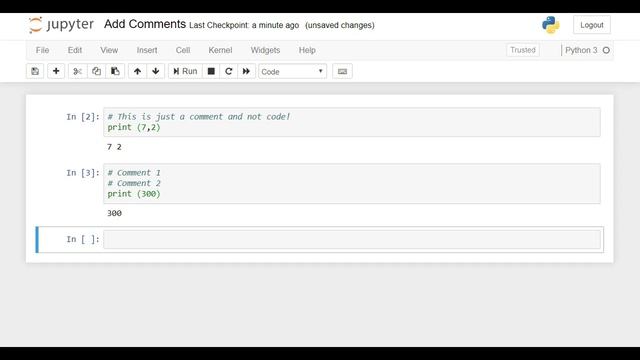Click the '# Comment 2' line
Viewport: 640px width, 360px height.
[134, 183]
